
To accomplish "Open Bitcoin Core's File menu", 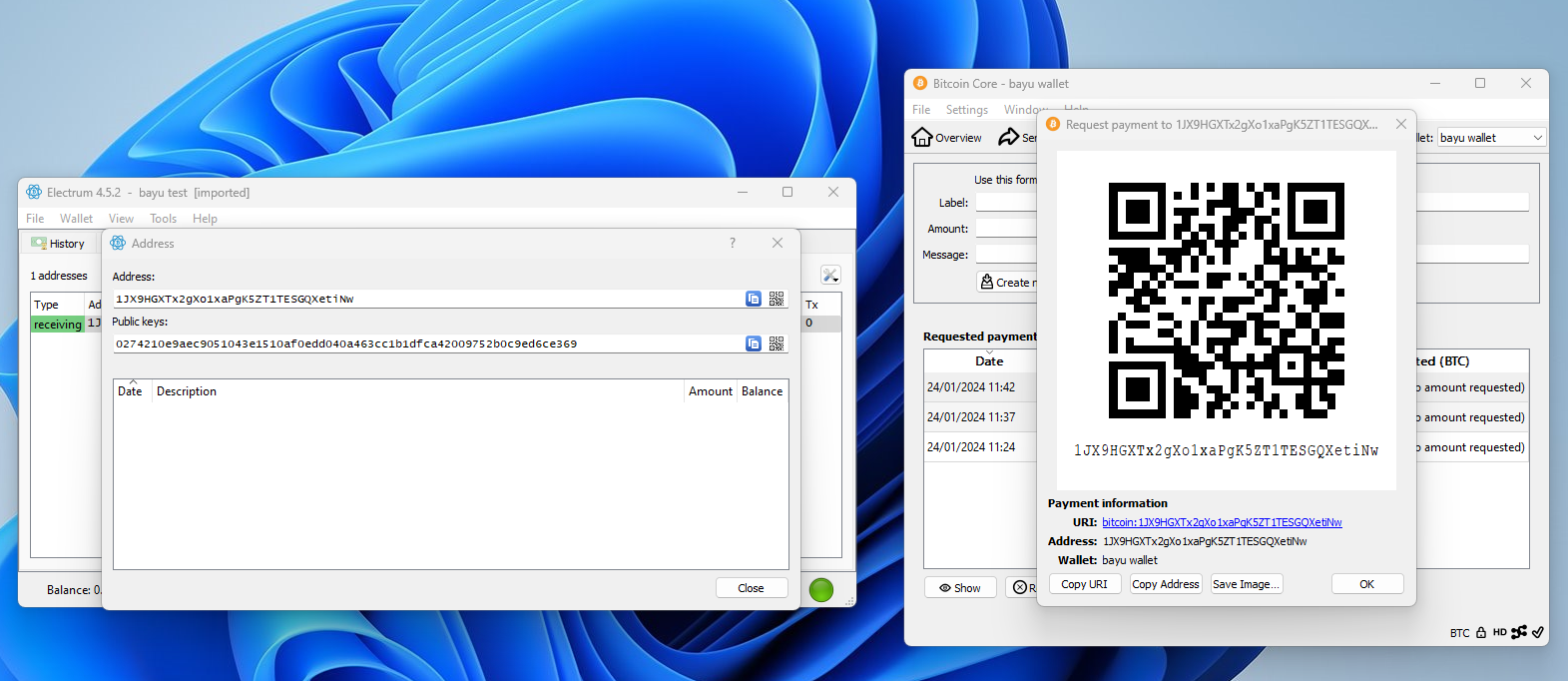I will (x=921, y=110).
